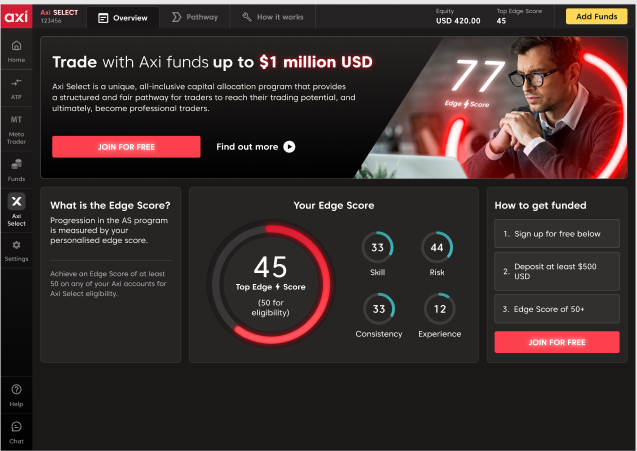The image size is (637, 451).
Task: Click the Axi logo in top-left corner
Action: click(x=16, y=16)
